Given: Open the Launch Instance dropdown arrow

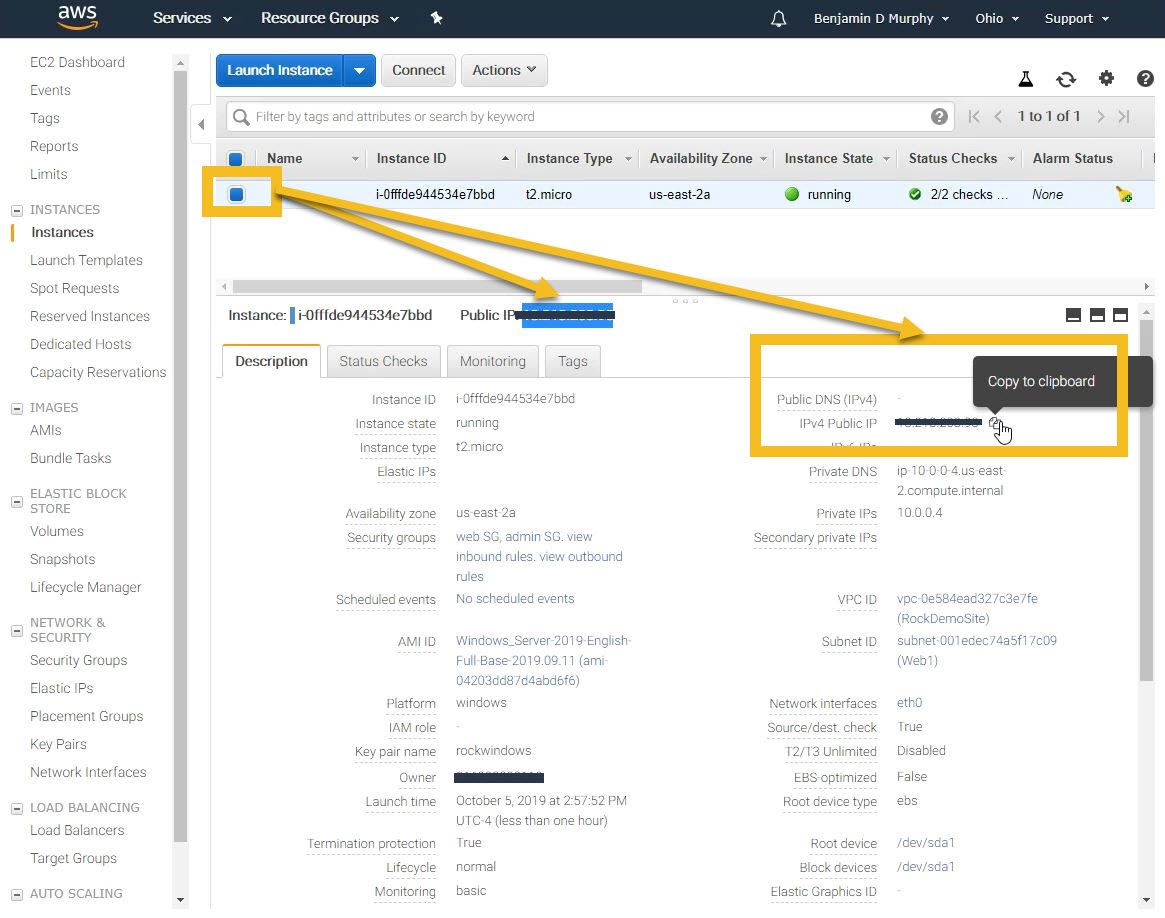Looking at the screenshot, I should [360, 71].
